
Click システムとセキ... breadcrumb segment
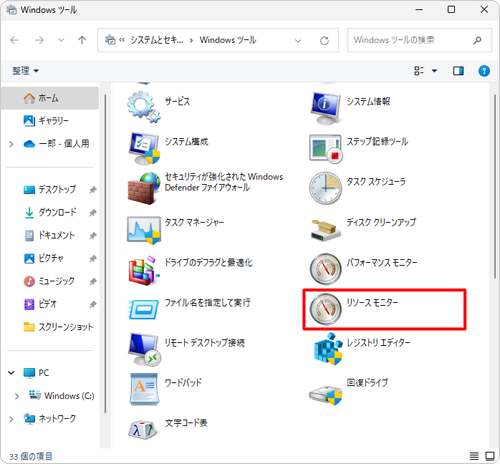pyautogui.click(x=157, y=40)
